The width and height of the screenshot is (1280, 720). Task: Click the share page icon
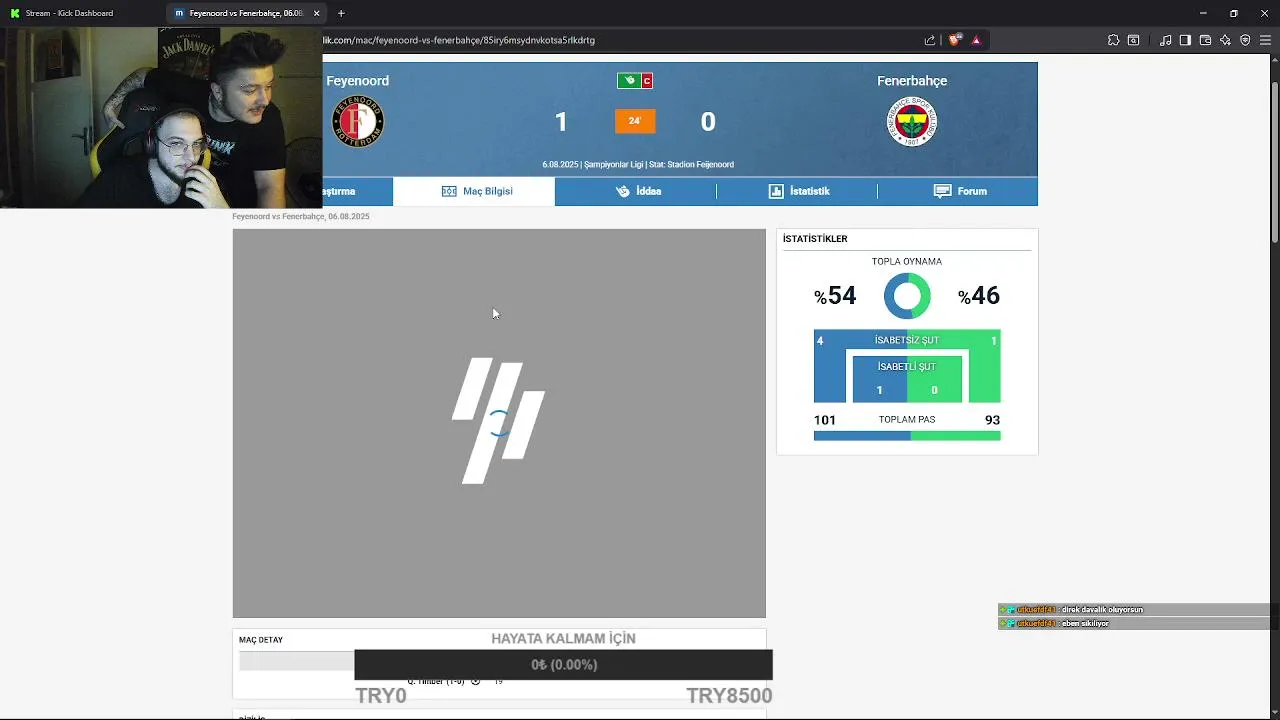930,40
